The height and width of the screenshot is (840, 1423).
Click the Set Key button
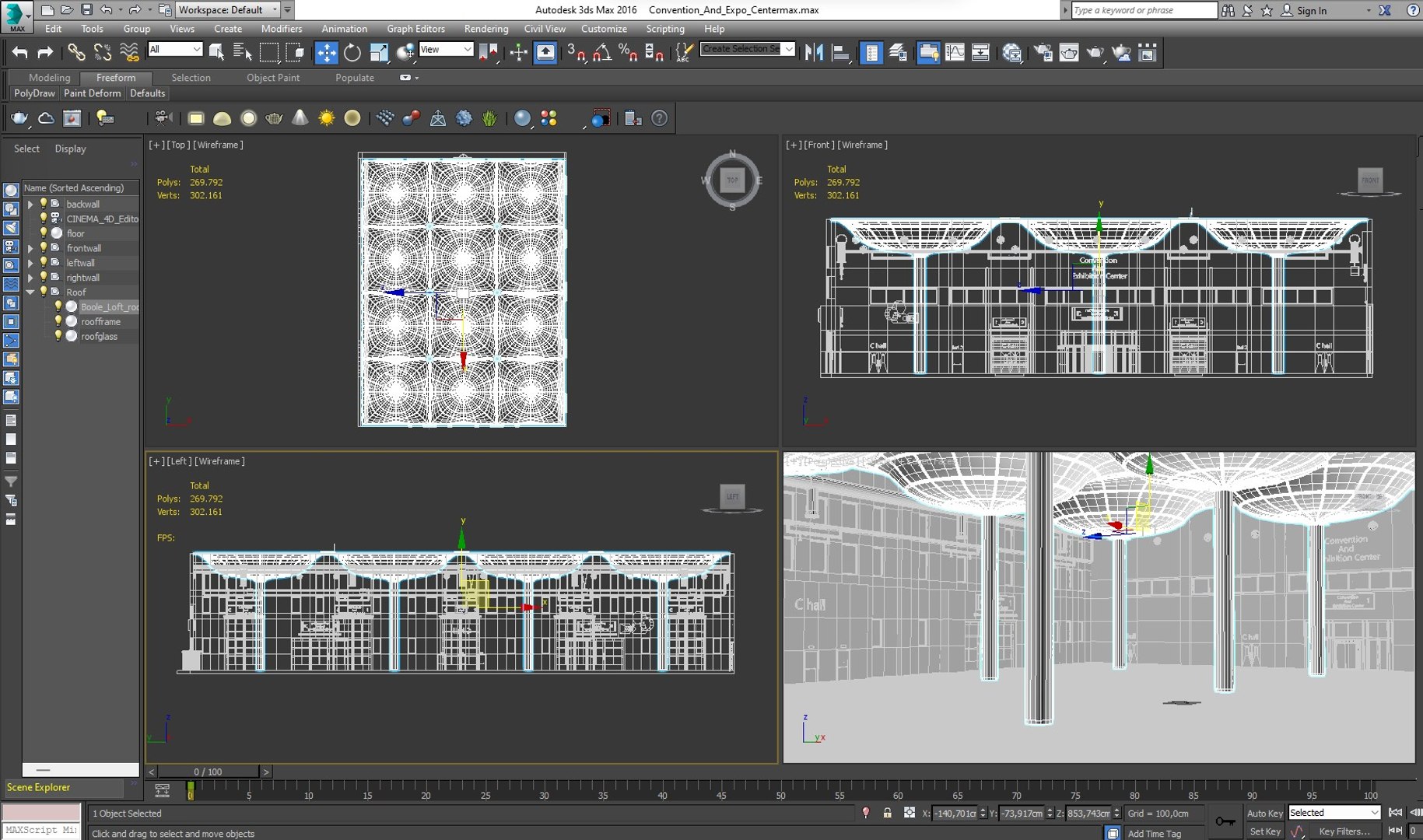tap(1264, 831)
